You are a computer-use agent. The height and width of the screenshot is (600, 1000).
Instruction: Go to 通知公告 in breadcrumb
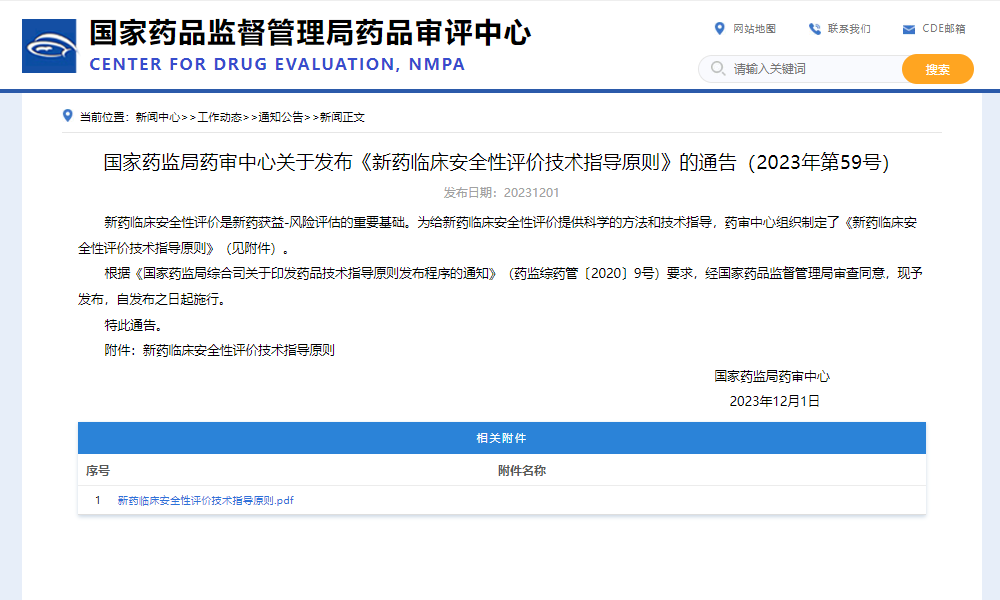tap(281, 117)
